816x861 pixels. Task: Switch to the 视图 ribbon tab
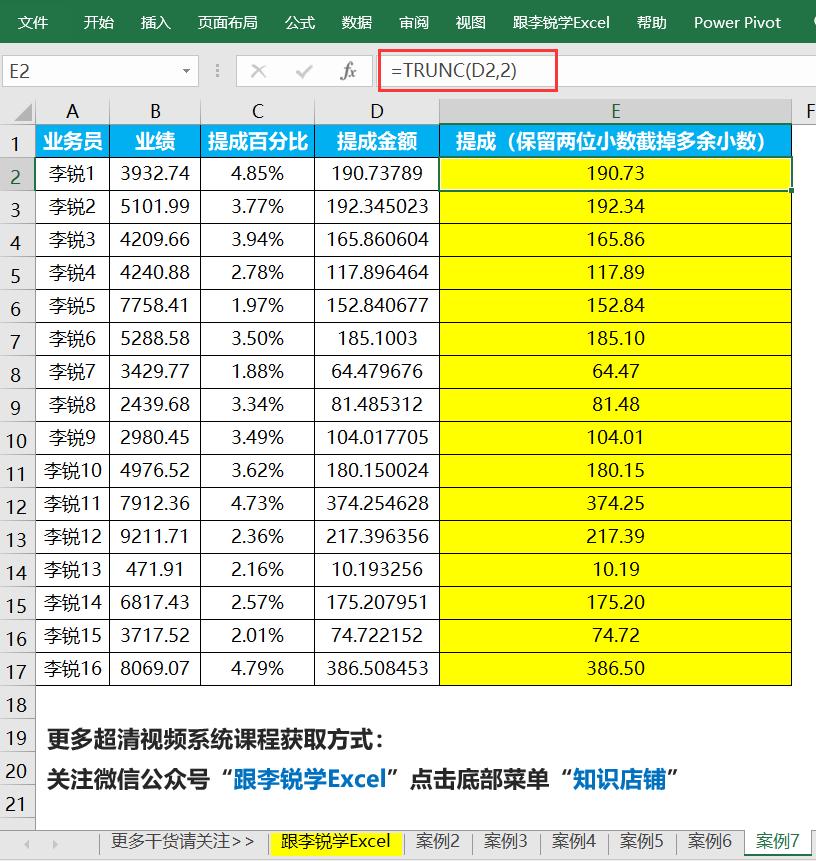[x=470, y=22]
